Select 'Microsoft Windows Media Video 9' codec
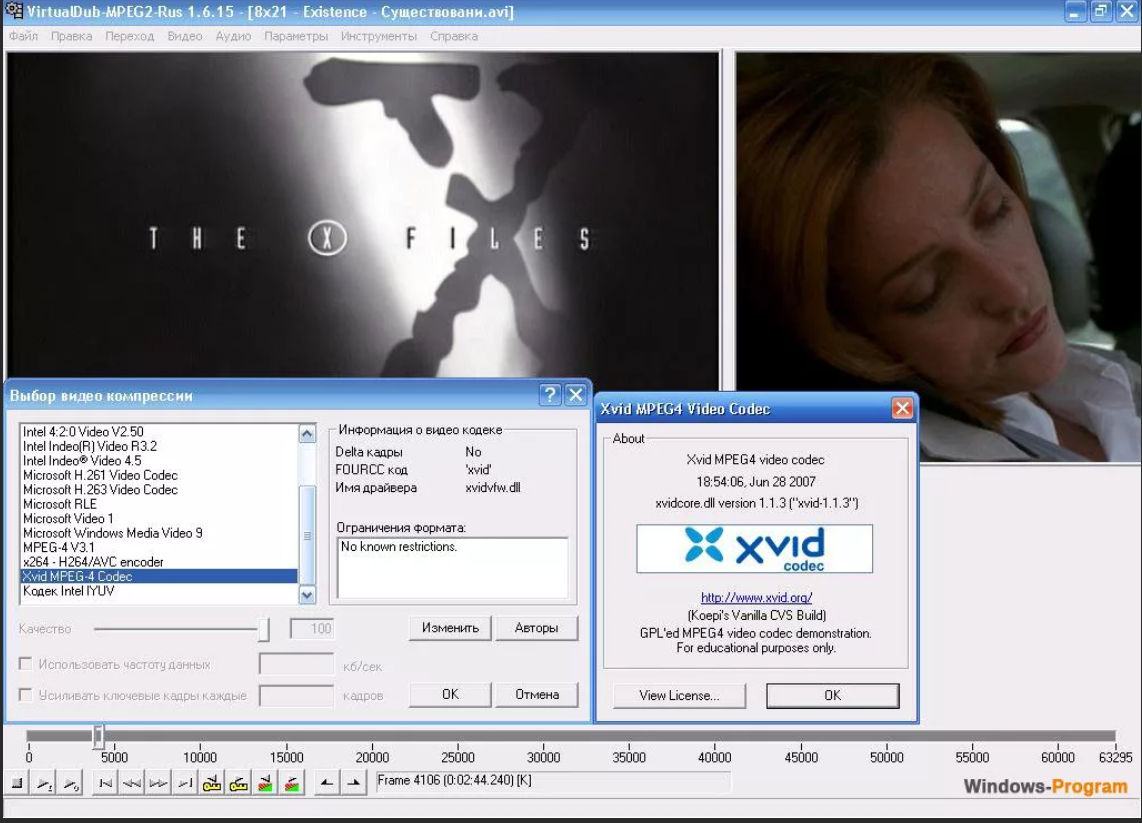The width and height of the screenshot is (1142, 823). [159, 533]
